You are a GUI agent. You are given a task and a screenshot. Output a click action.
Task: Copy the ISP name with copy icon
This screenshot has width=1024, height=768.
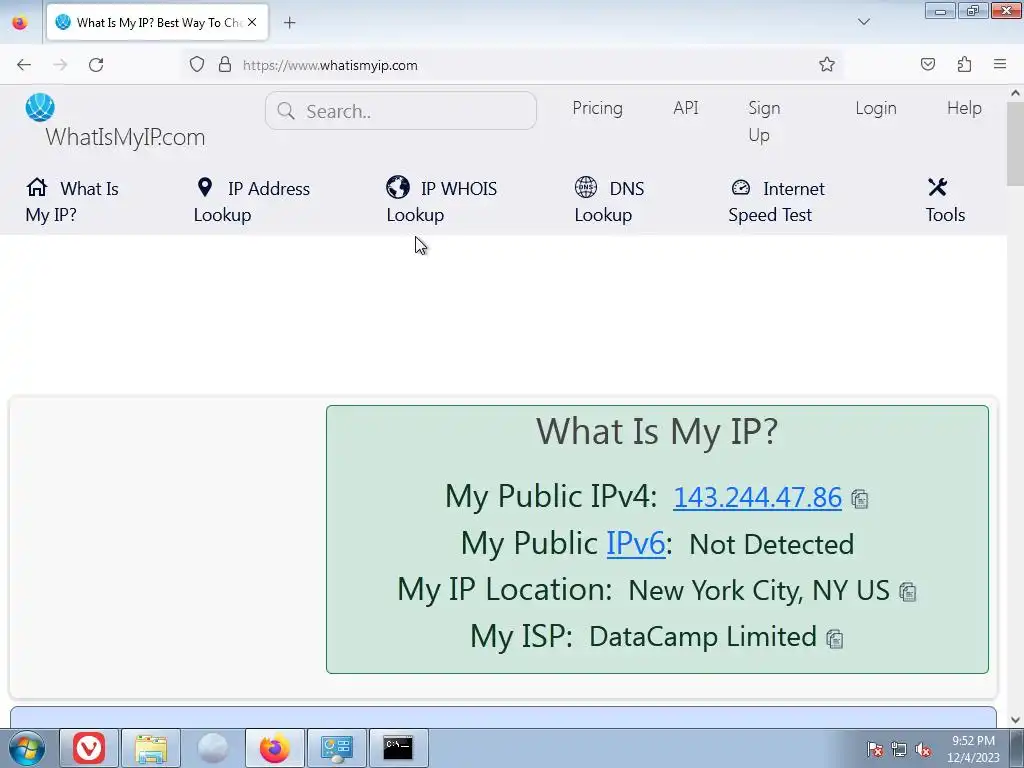pyautogui.click(x=835, y=639)
